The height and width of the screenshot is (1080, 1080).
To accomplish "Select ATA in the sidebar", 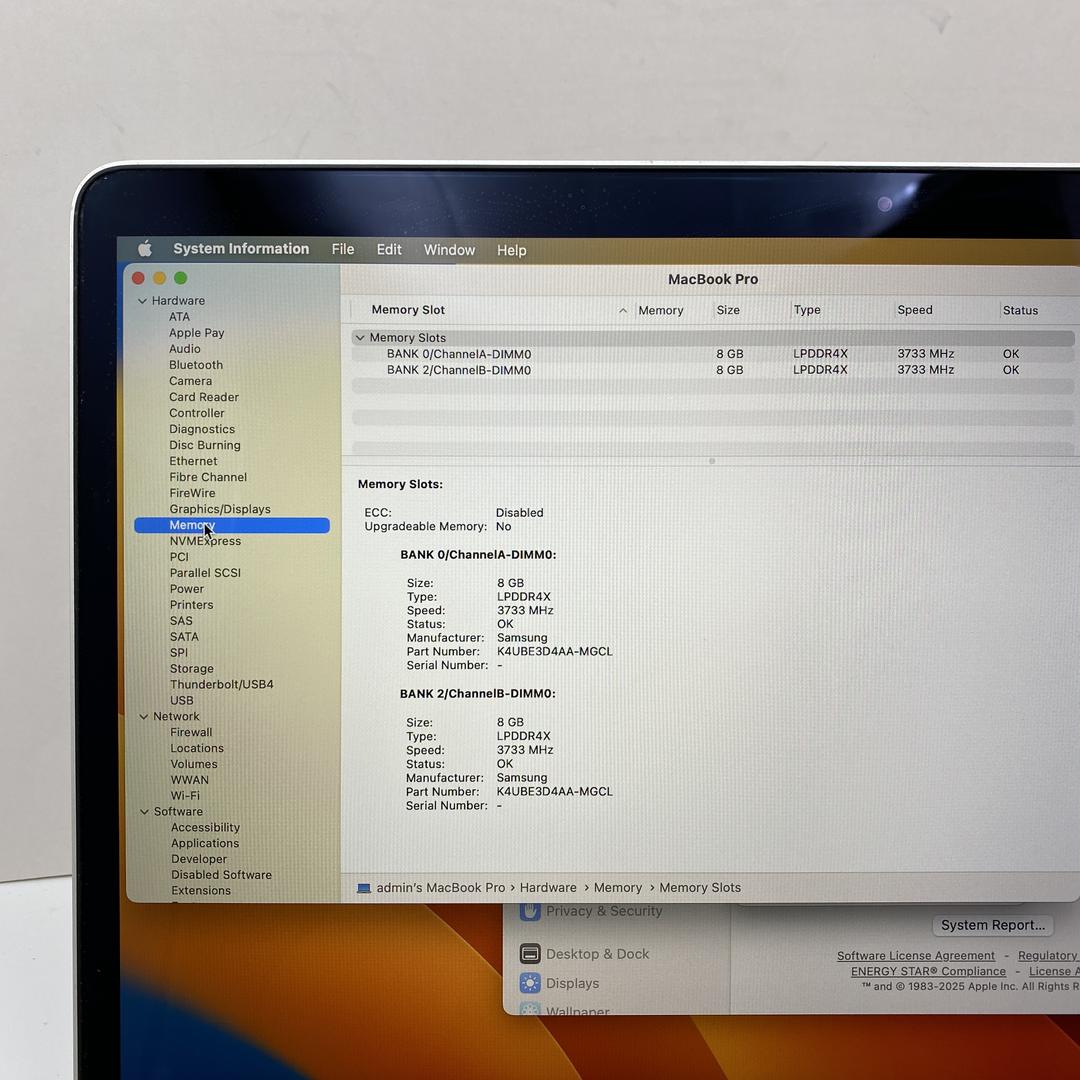I will 179,317.
